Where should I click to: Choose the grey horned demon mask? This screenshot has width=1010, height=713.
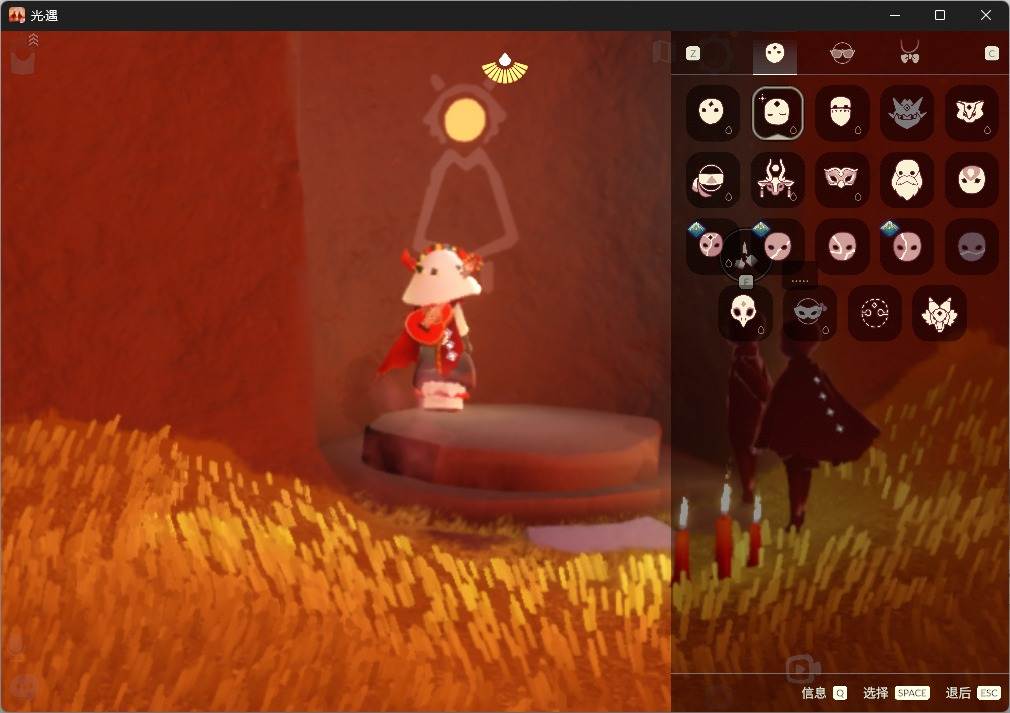click(x=907, y=113)
